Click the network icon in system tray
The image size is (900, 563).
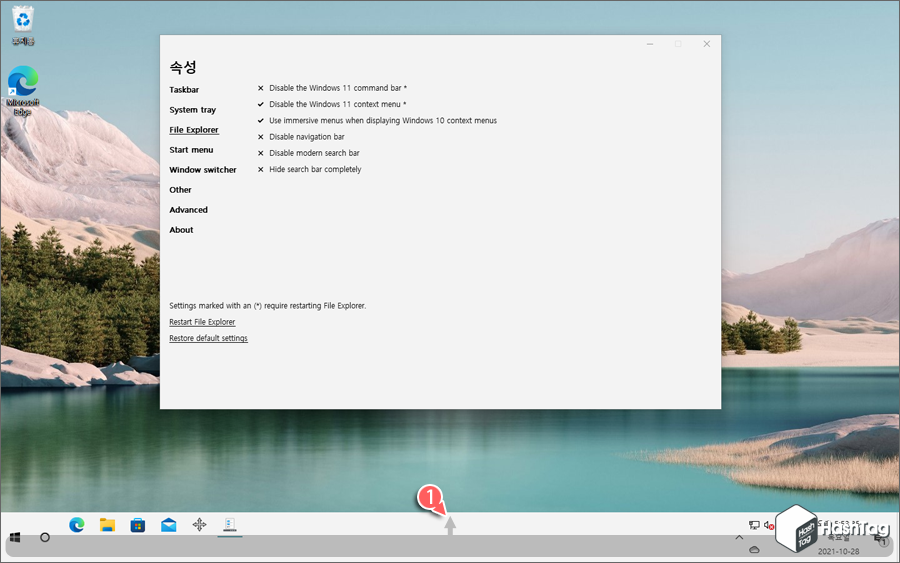tap(754, 525)
